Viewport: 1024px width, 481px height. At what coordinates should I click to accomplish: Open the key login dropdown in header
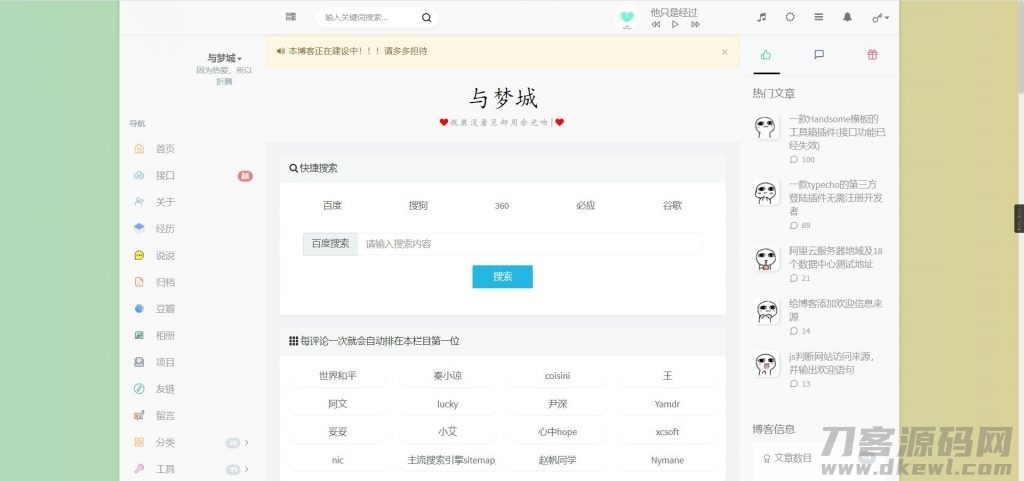[x=880, y=17]
